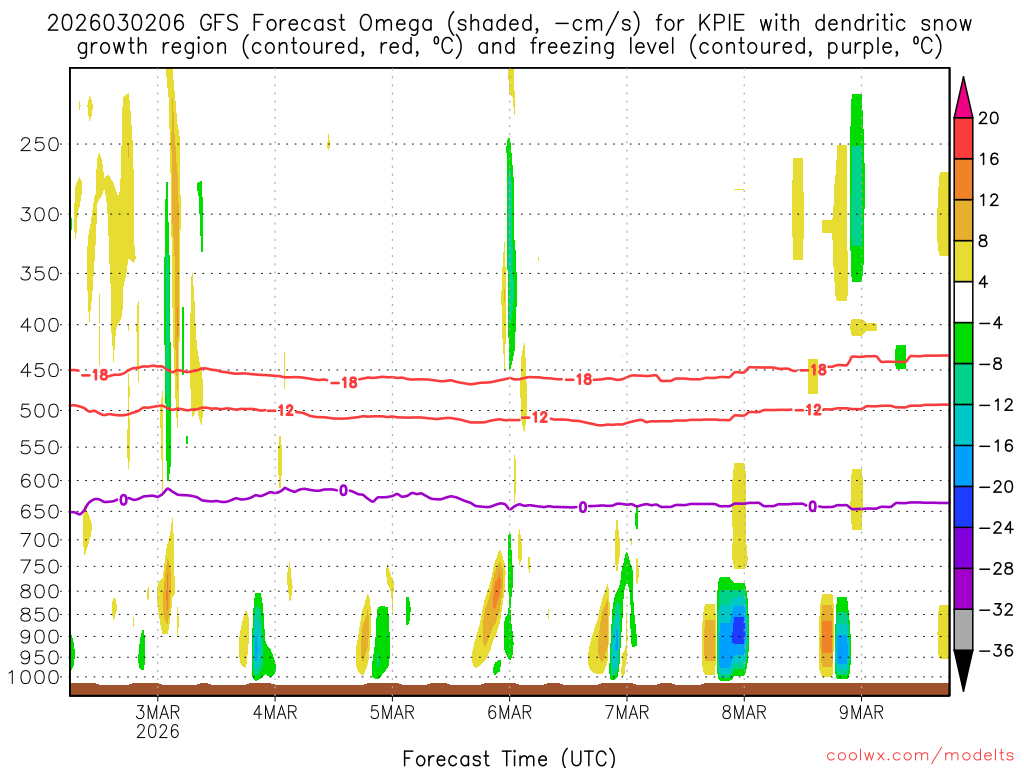
Task: Select the orange 12 to 16 colorbar swatch
Action: 963,179
